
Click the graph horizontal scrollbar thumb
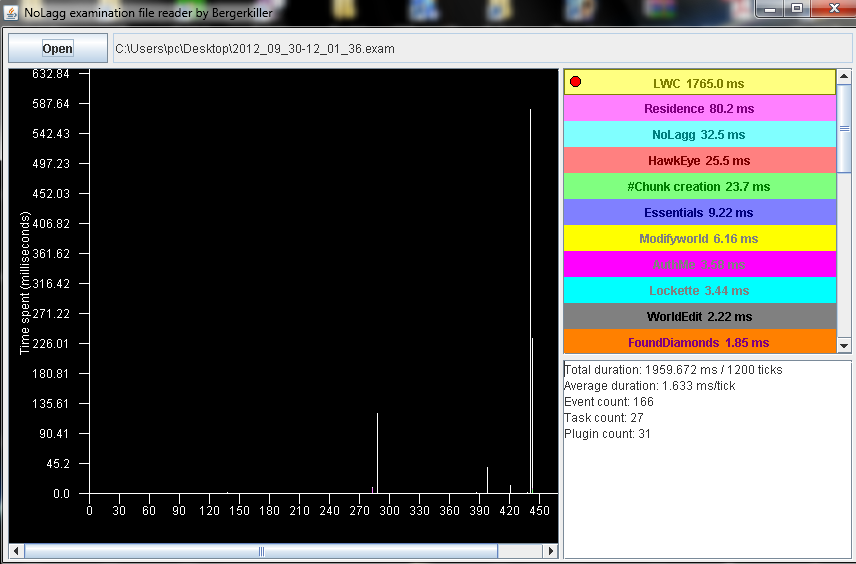pyautogui.click(x=261, y=551)
